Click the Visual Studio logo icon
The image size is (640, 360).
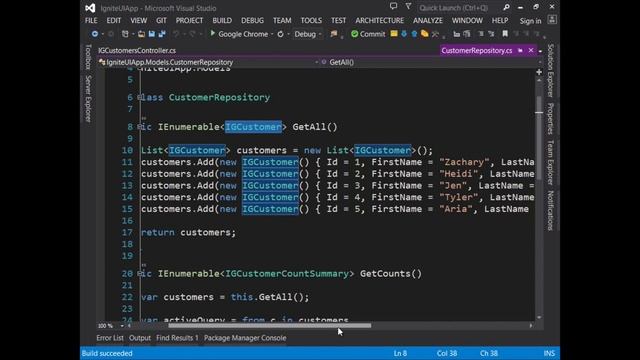(90, 8)
